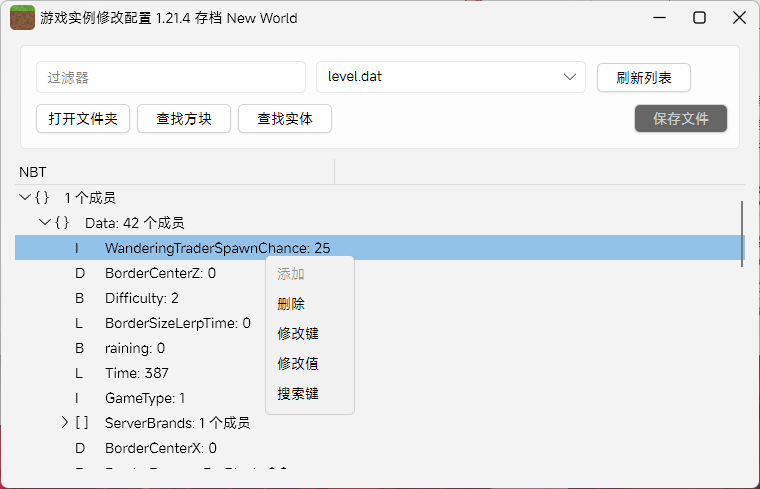Open the level.dat file dropdown
This screenshot has height=489, width=760.
click(x=450, y=77)
